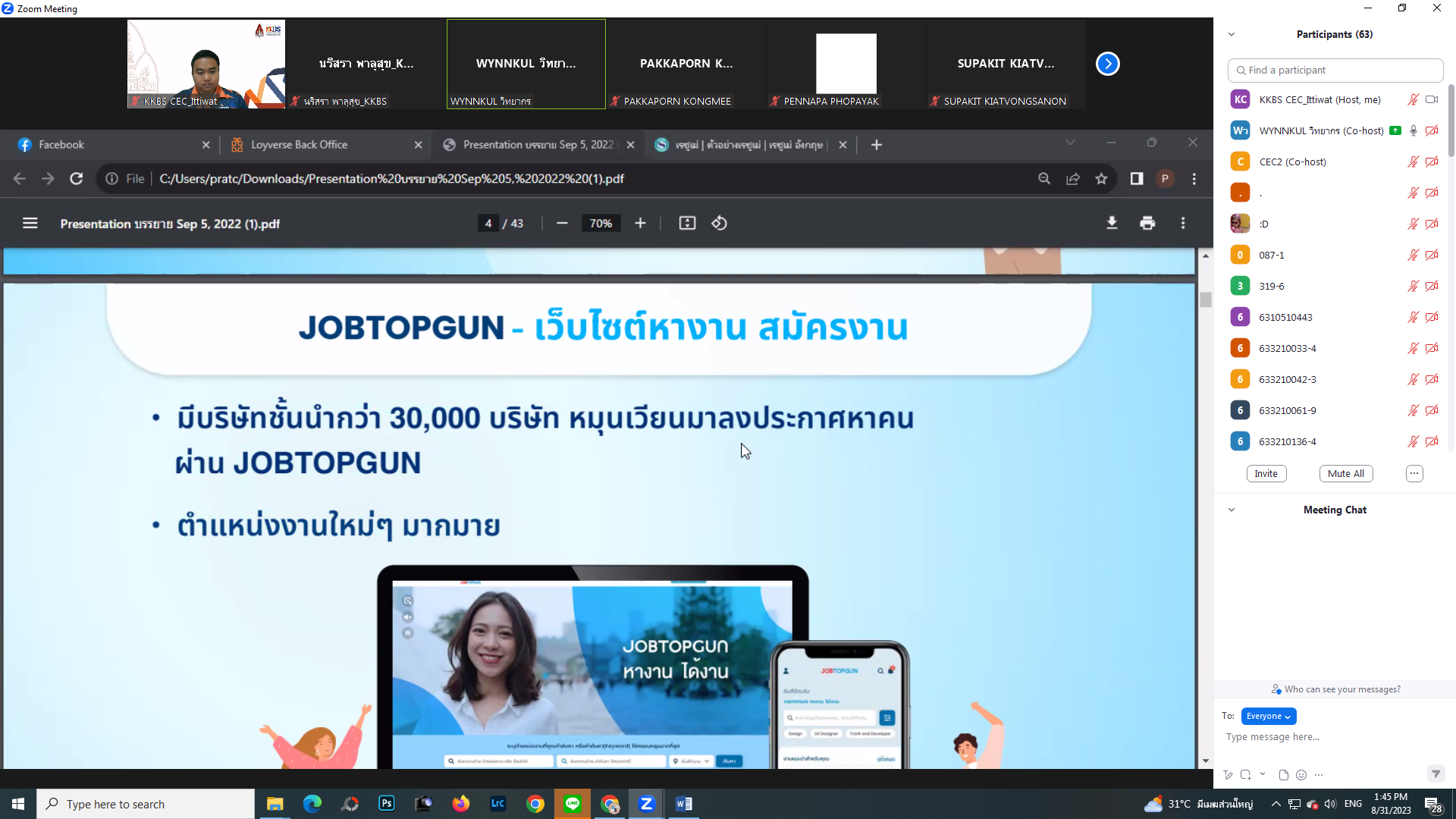Screen dimensions: 1456x819
Task: Open Photoshop from the taskbar
Action: click(387, 804)
